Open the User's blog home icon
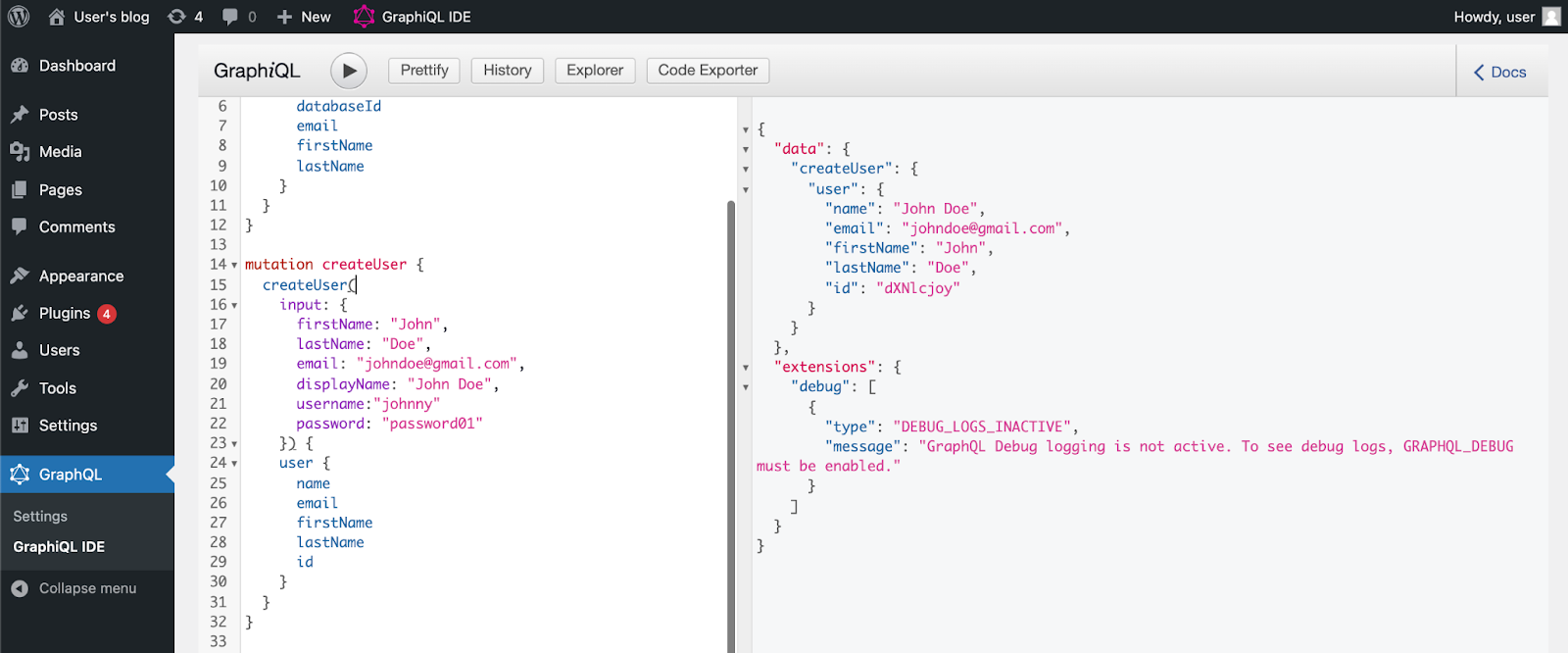 57,17
